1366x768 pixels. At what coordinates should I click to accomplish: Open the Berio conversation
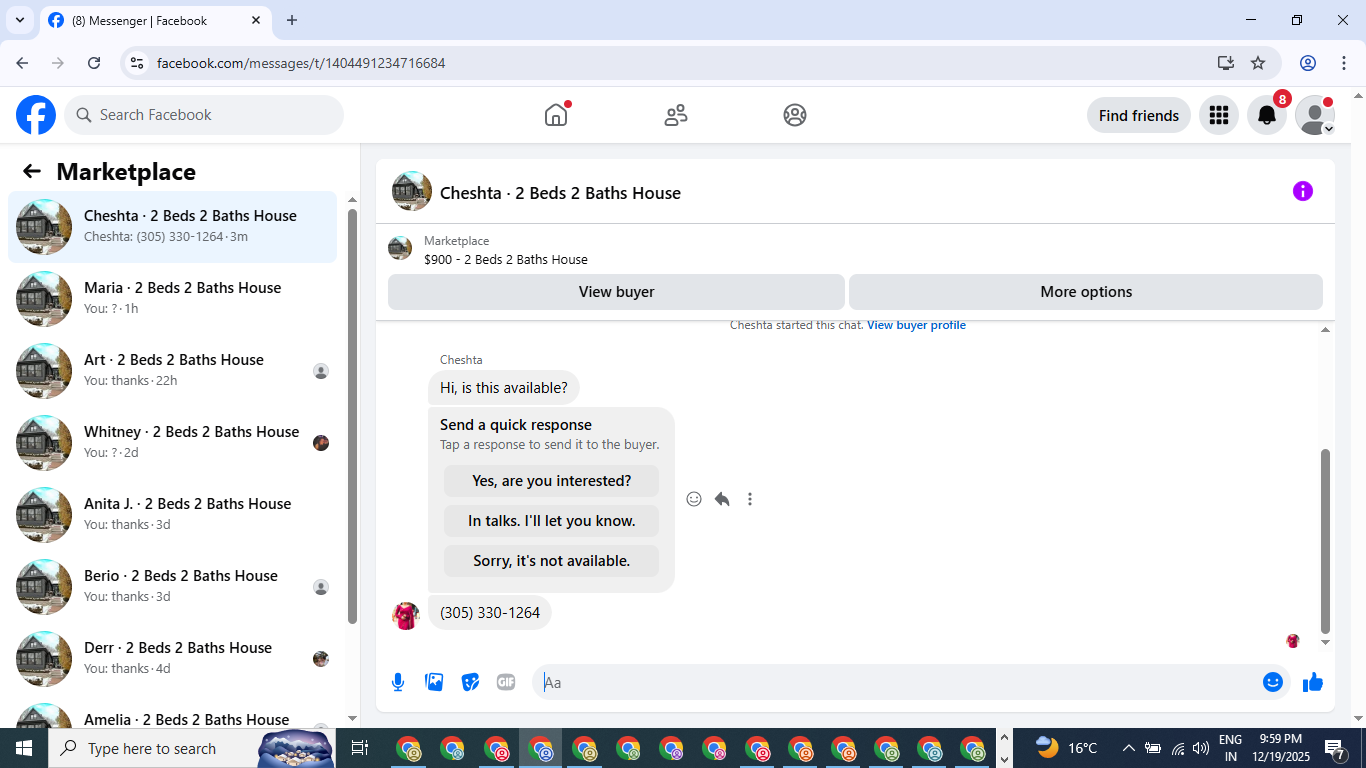coord(172,587)
